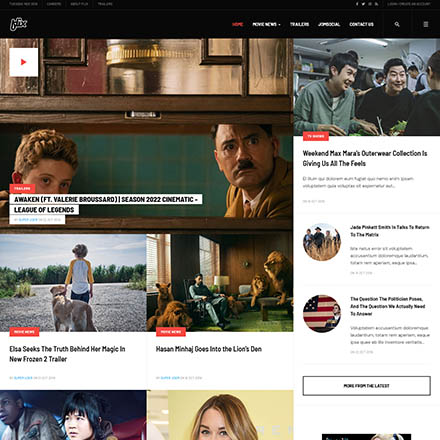Open the hamburger off-canvas menu icon
This screenshot has height=440, width=440.
[x=426, y=24]
